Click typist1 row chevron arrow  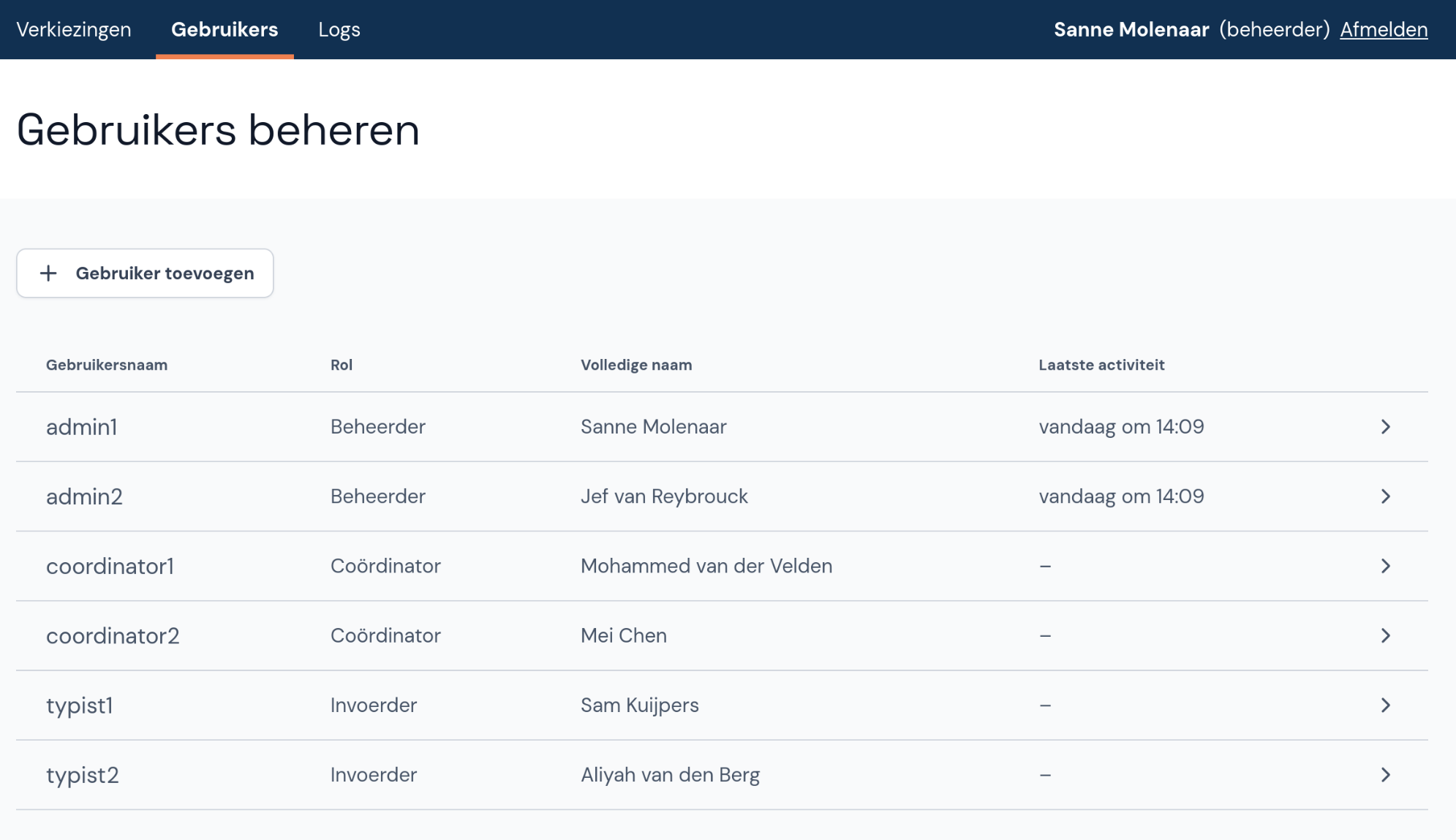1385,705
